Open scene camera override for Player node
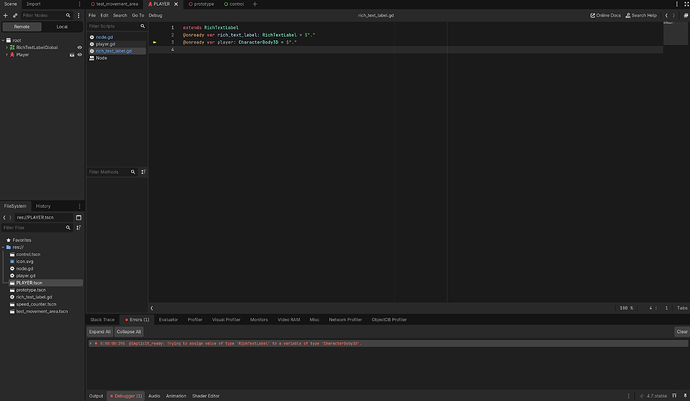 click(x=72, y=55)
